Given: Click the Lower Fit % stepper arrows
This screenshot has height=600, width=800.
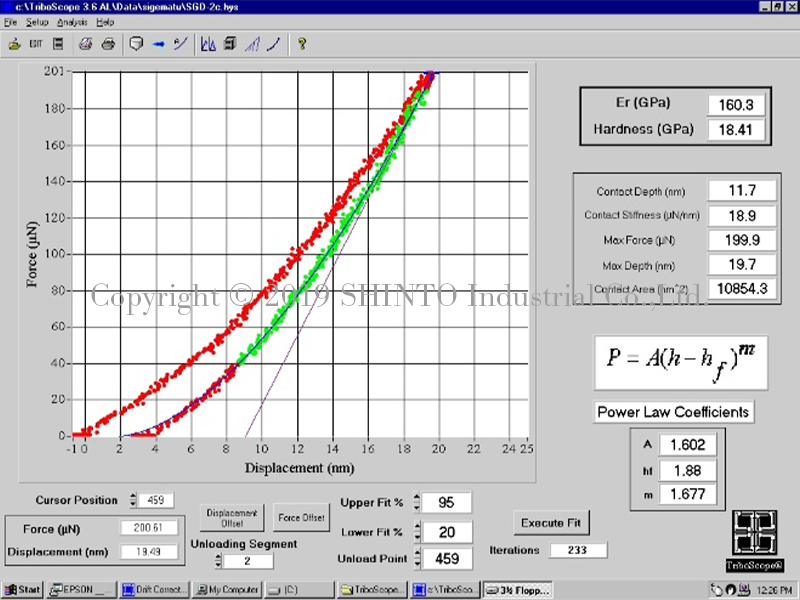Looking at the screenshot, I should pyautogui.click(x=417, y=532).
